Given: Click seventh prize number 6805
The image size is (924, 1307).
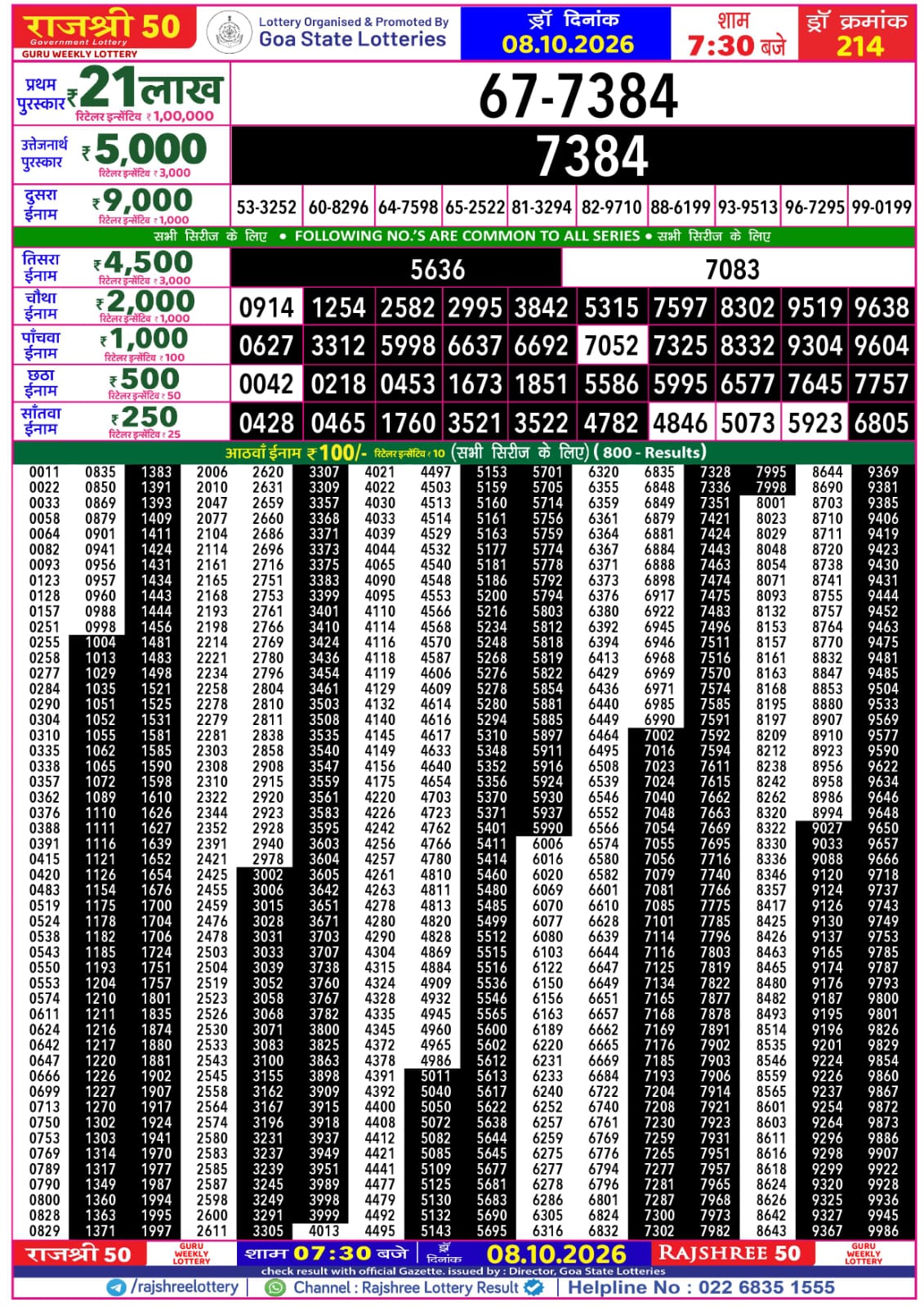Looking at the screenshot, I should 882,423.
